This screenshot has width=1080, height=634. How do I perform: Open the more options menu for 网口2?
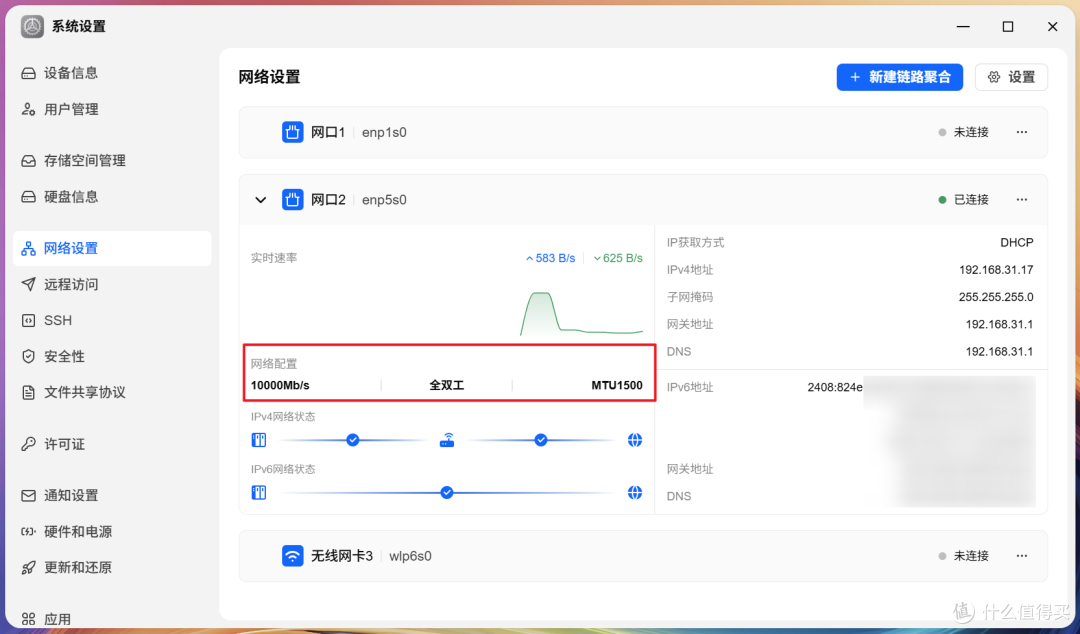tap(1021, 200)
